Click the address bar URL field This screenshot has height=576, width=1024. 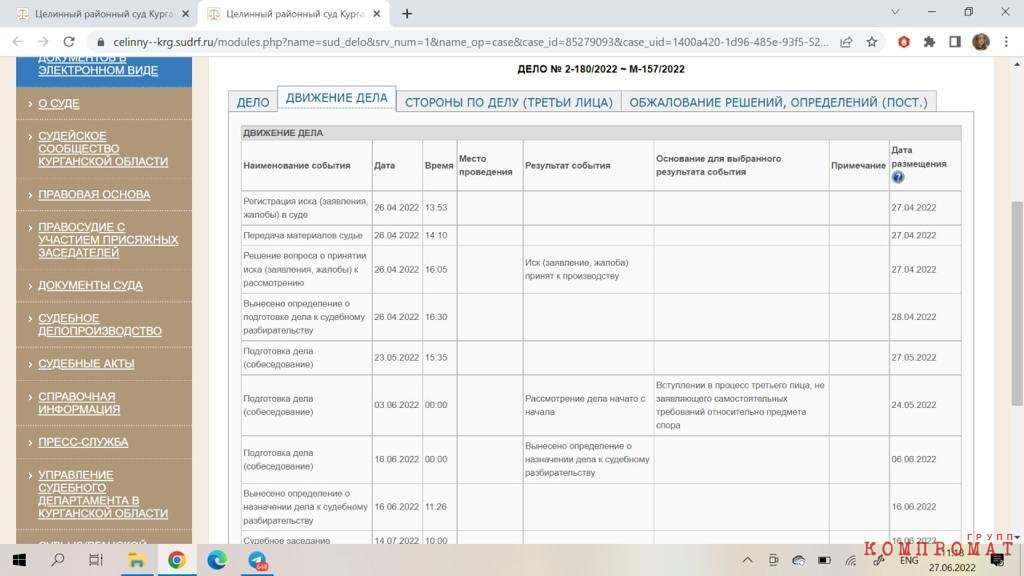click(470, 42)
